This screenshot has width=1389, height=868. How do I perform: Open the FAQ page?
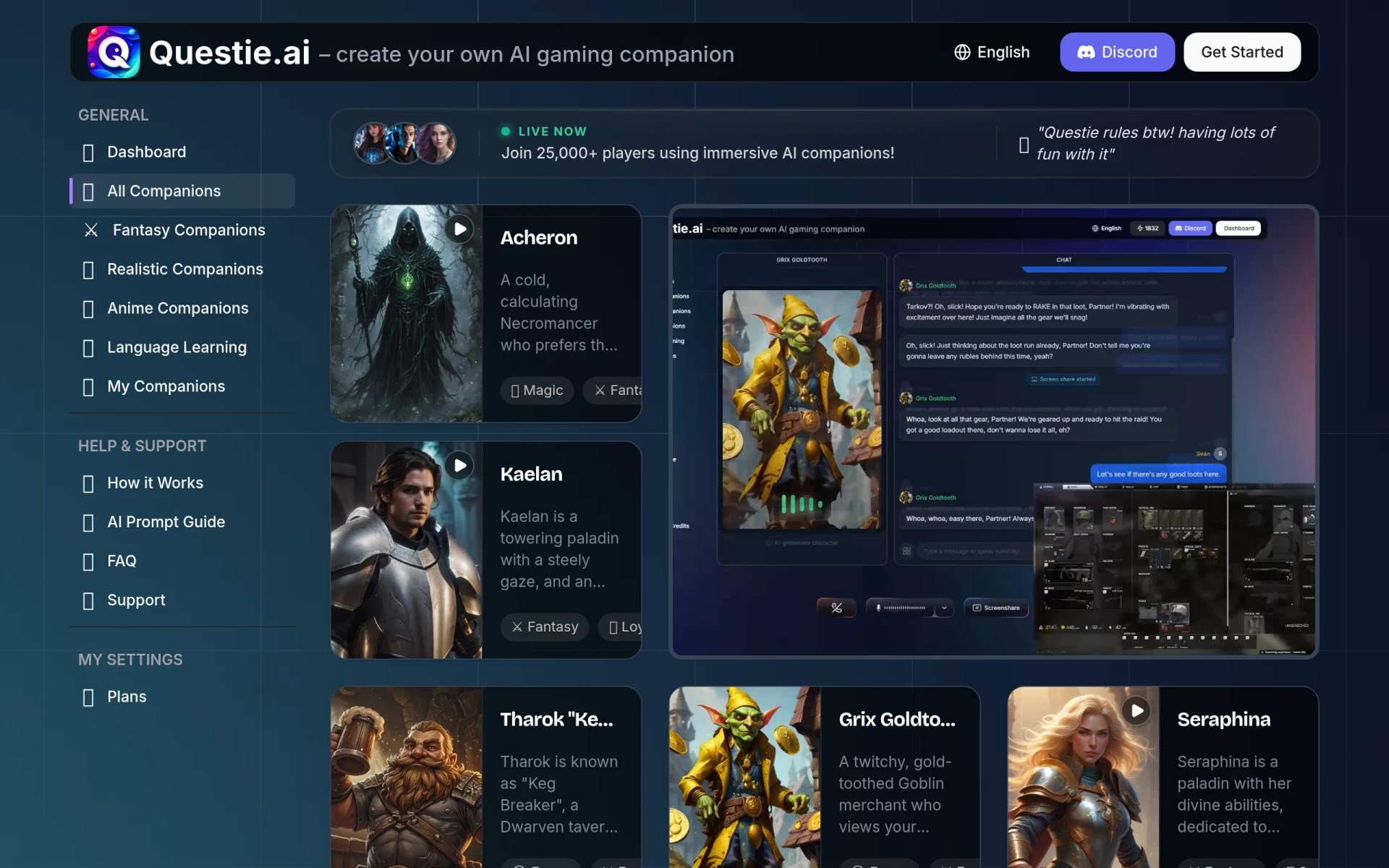[182, 561]
